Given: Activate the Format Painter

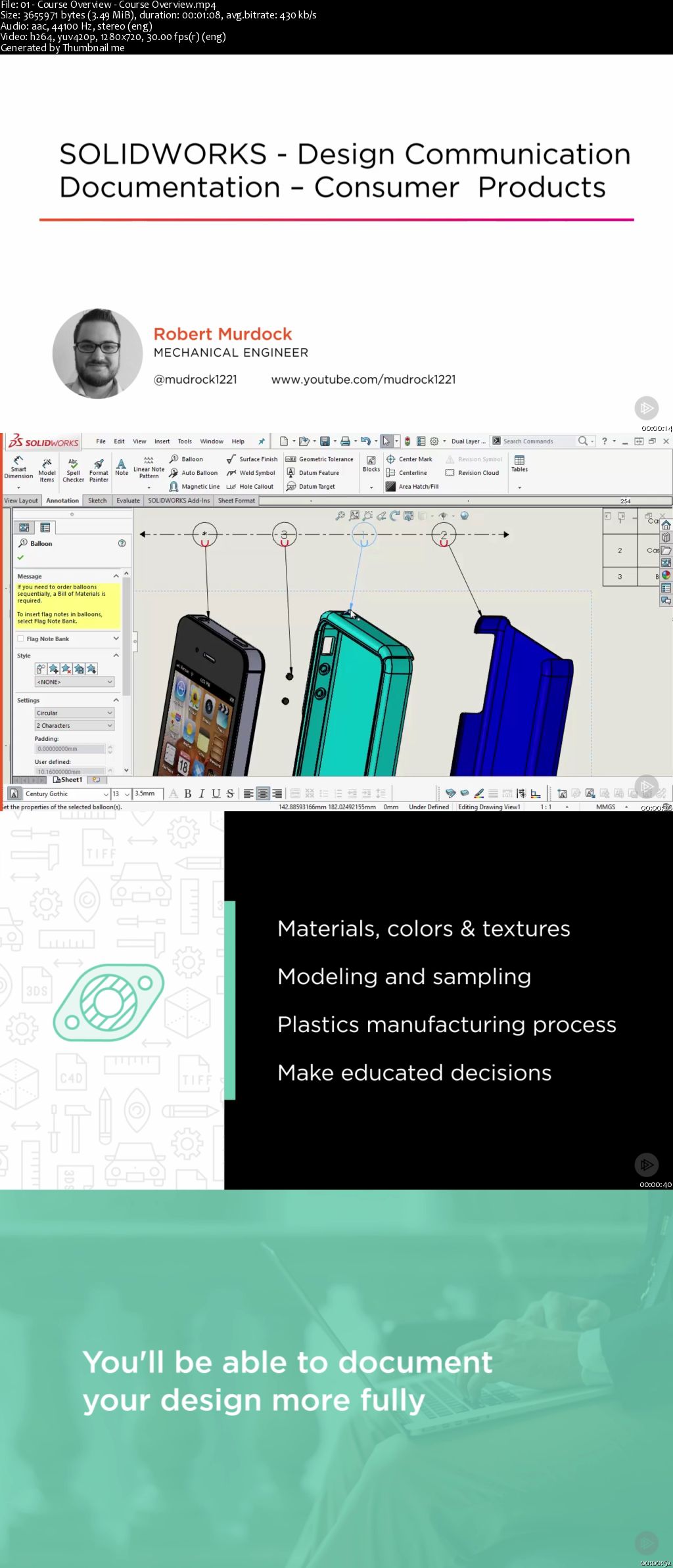Looking at the screenshot, I should point(99,470).
